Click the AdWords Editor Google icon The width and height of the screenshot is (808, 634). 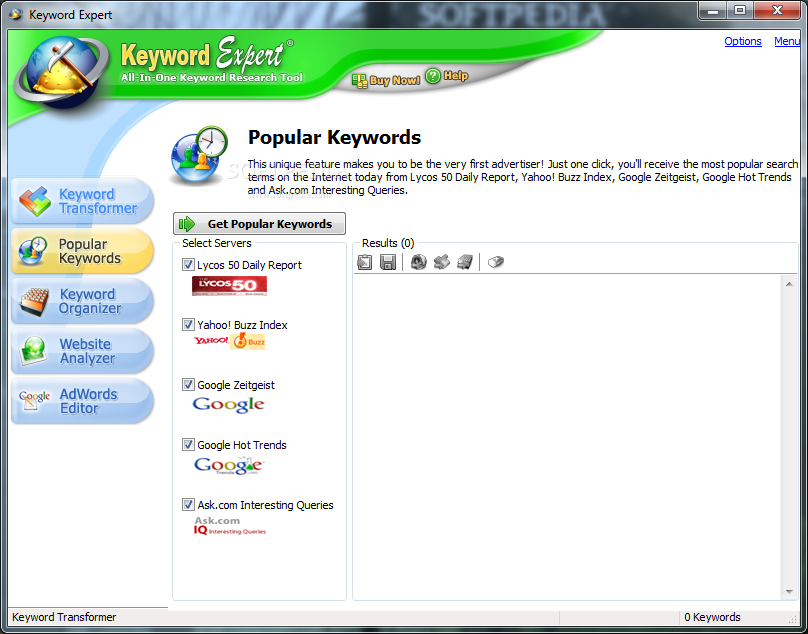[x=35, y=400]
